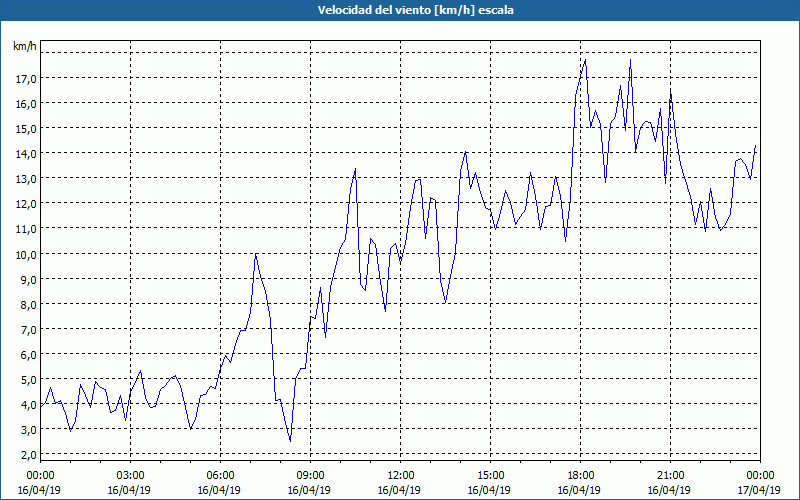Click the '16/04/19' date beneath 06:00

219,490
